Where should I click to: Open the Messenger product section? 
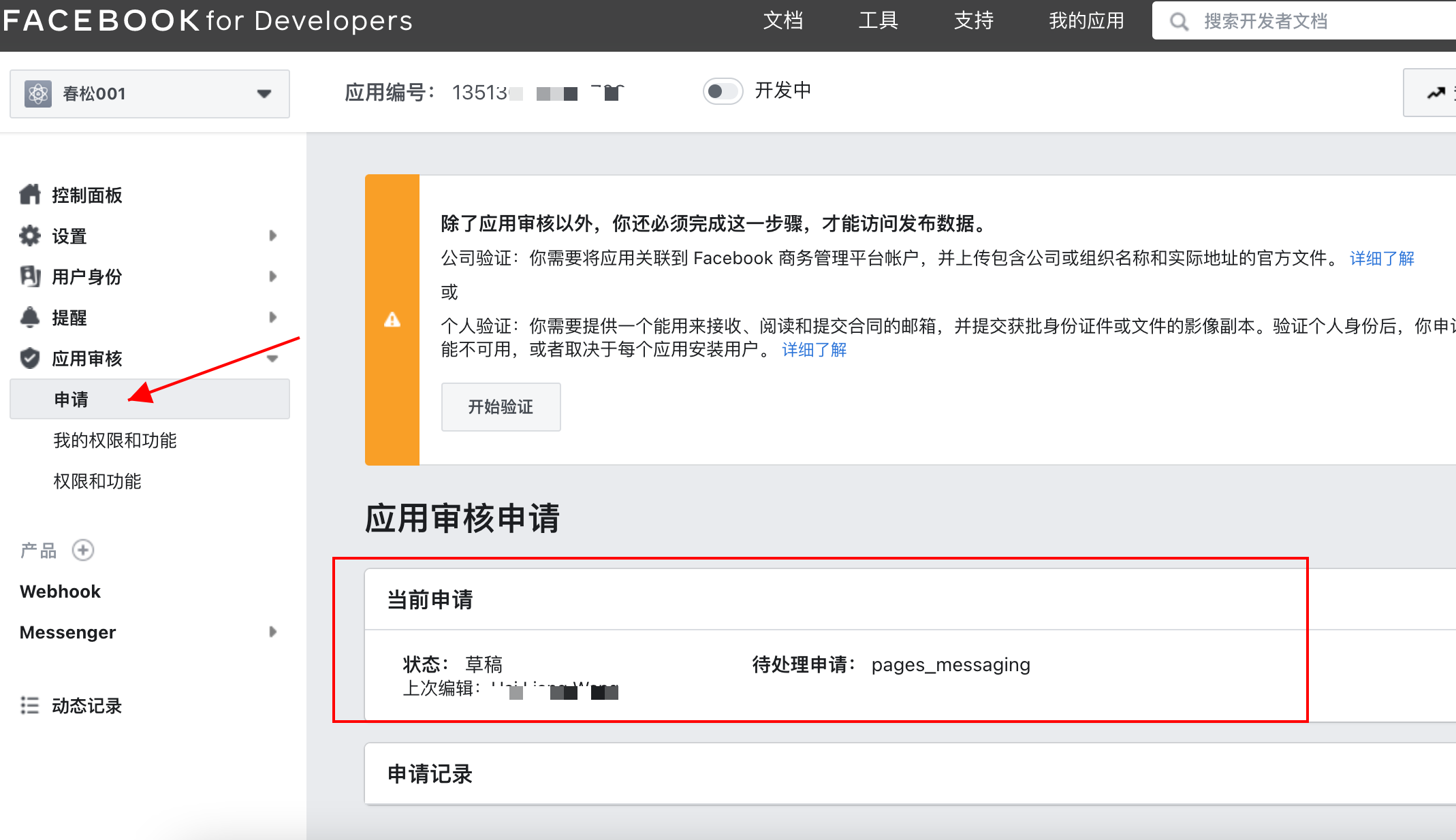68,632
